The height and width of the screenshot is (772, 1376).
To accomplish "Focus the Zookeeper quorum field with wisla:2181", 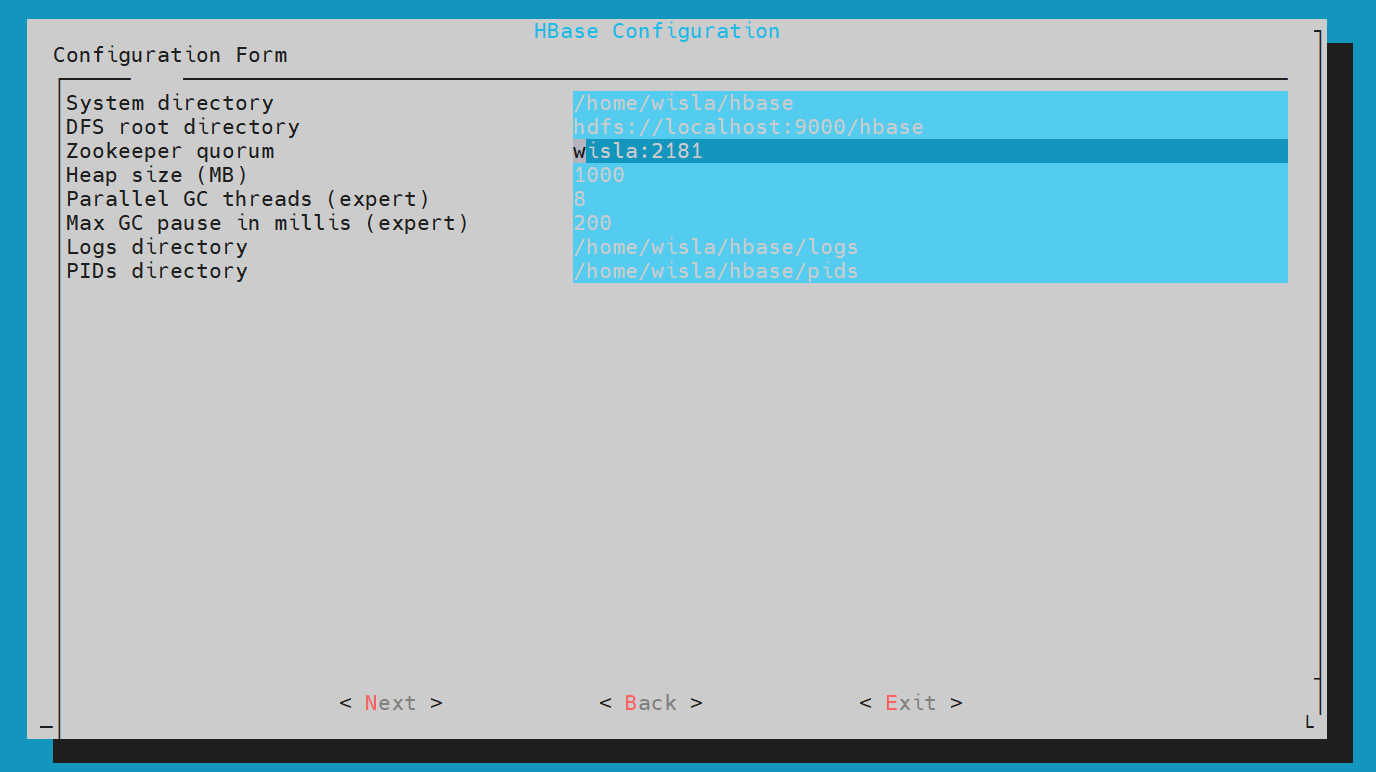I will coord(929,151).
